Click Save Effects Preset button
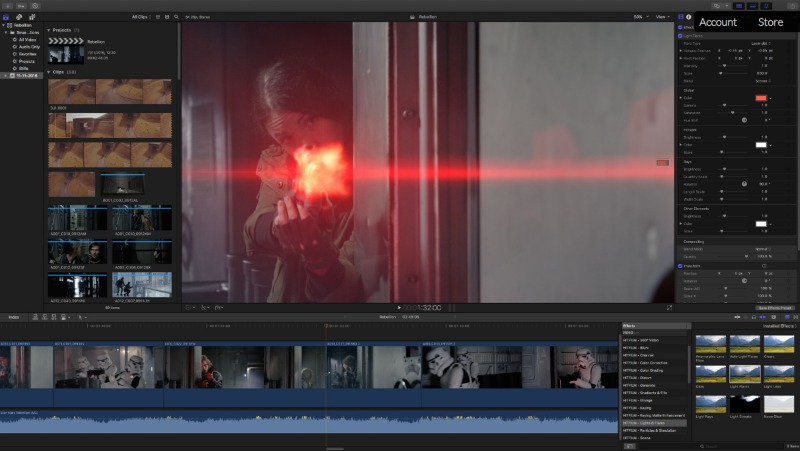The width and height of the screenshot is (800, 451). pyautogui.click(x=775, y=308)
